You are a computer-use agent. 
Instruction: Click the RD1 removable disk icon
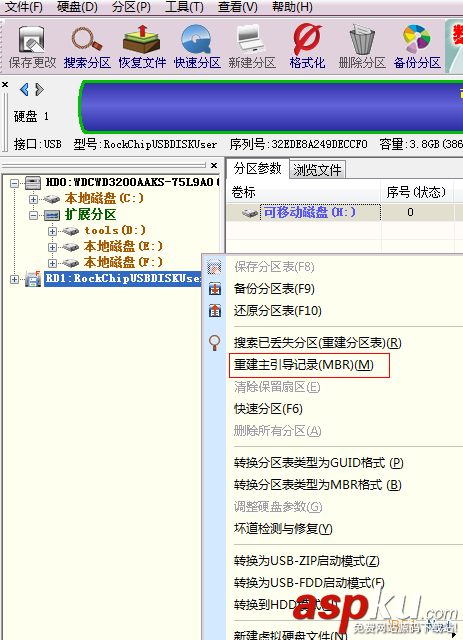[33, 279]
